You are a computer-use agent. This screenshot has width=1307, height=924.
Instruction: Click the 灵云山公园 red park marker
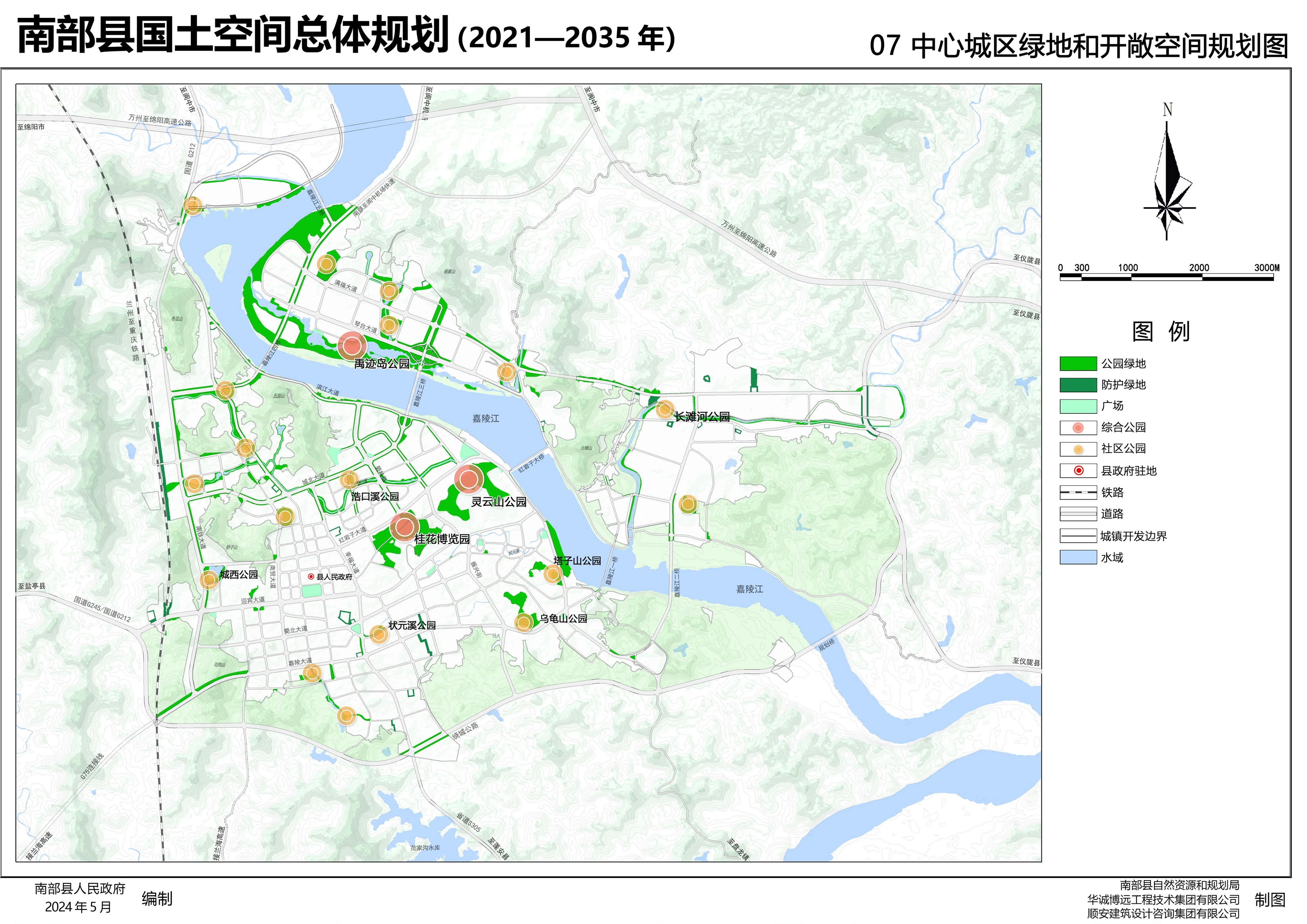coord(469,480)
